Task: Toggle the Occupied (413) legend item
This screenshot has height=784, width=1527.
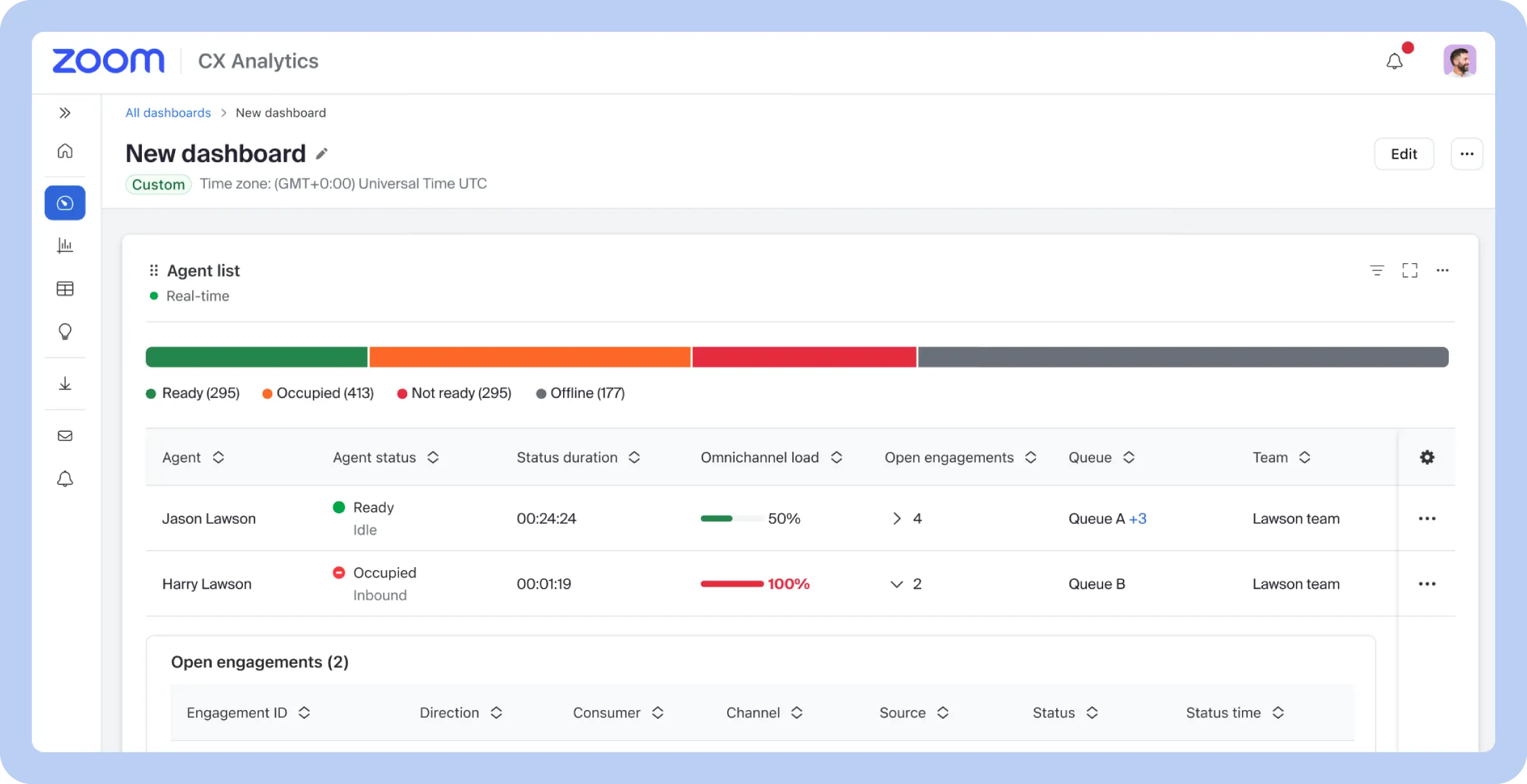Action: pyautogui.click(x=317, y=393)
